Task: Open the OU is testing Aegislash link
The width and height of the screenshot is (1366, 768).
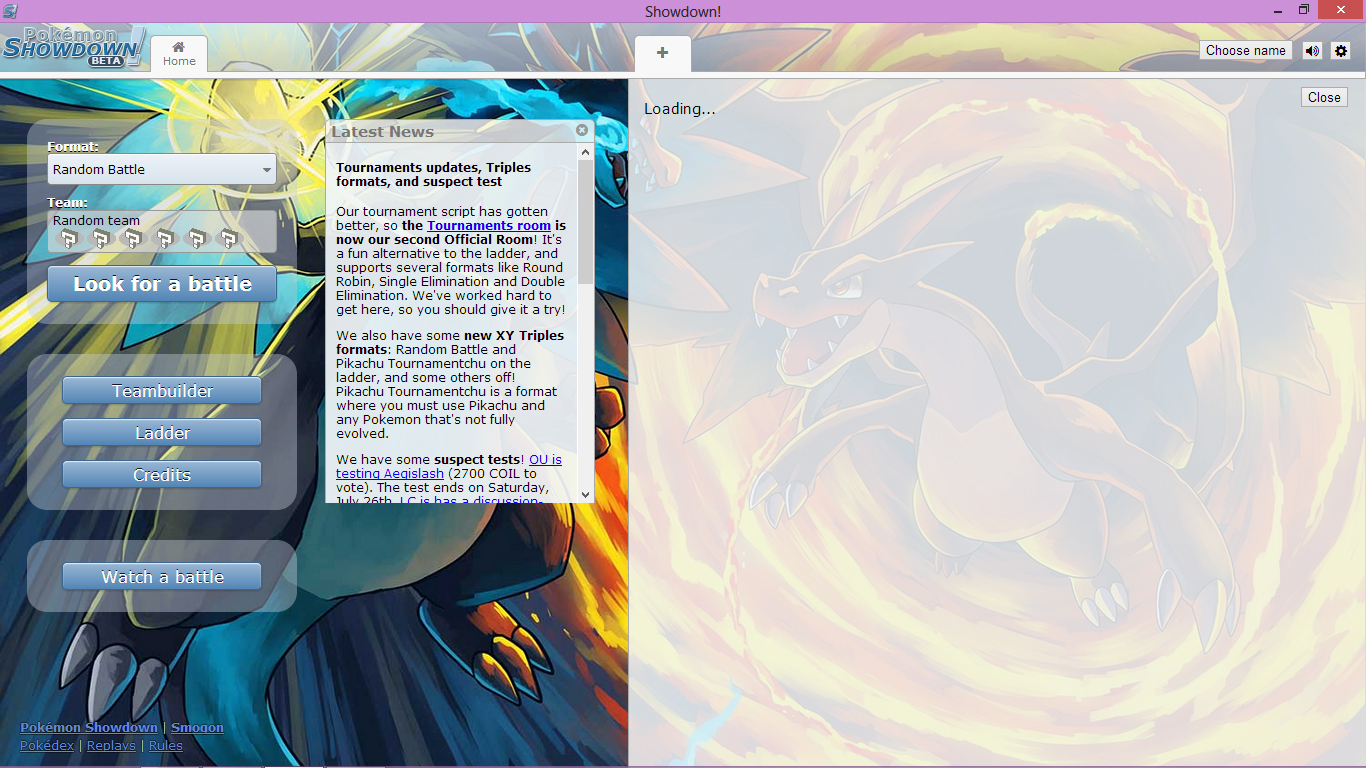Action: click(449, 467)
